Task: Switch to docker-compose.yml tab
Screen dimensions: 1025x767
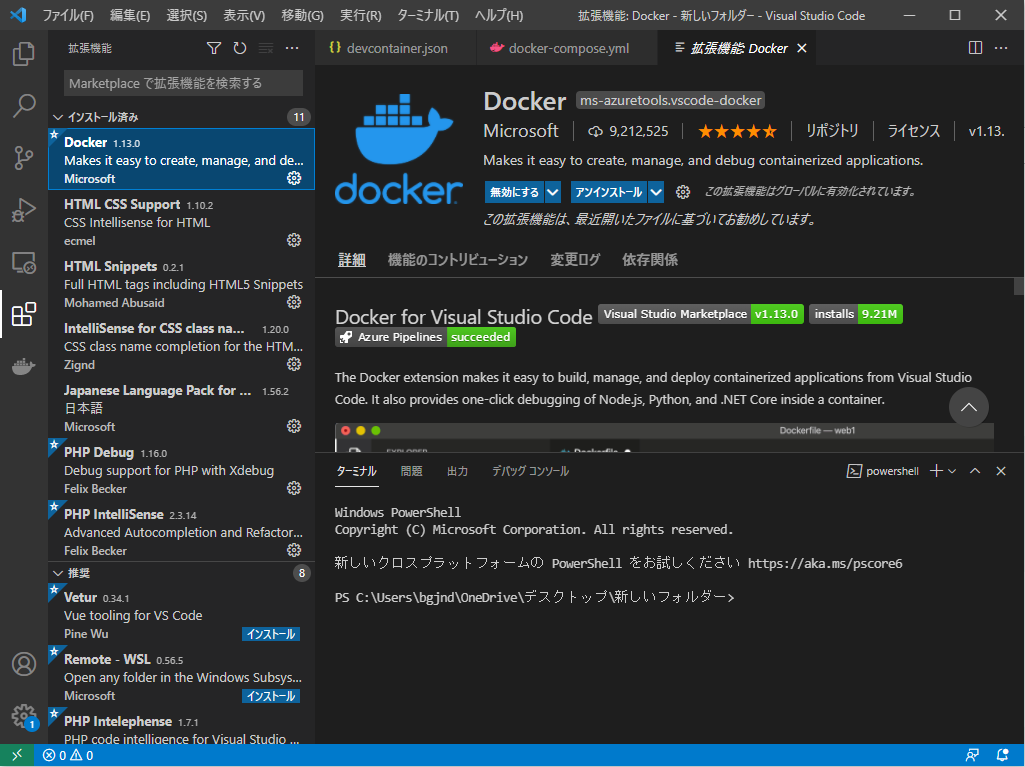Action: point(567,48)
